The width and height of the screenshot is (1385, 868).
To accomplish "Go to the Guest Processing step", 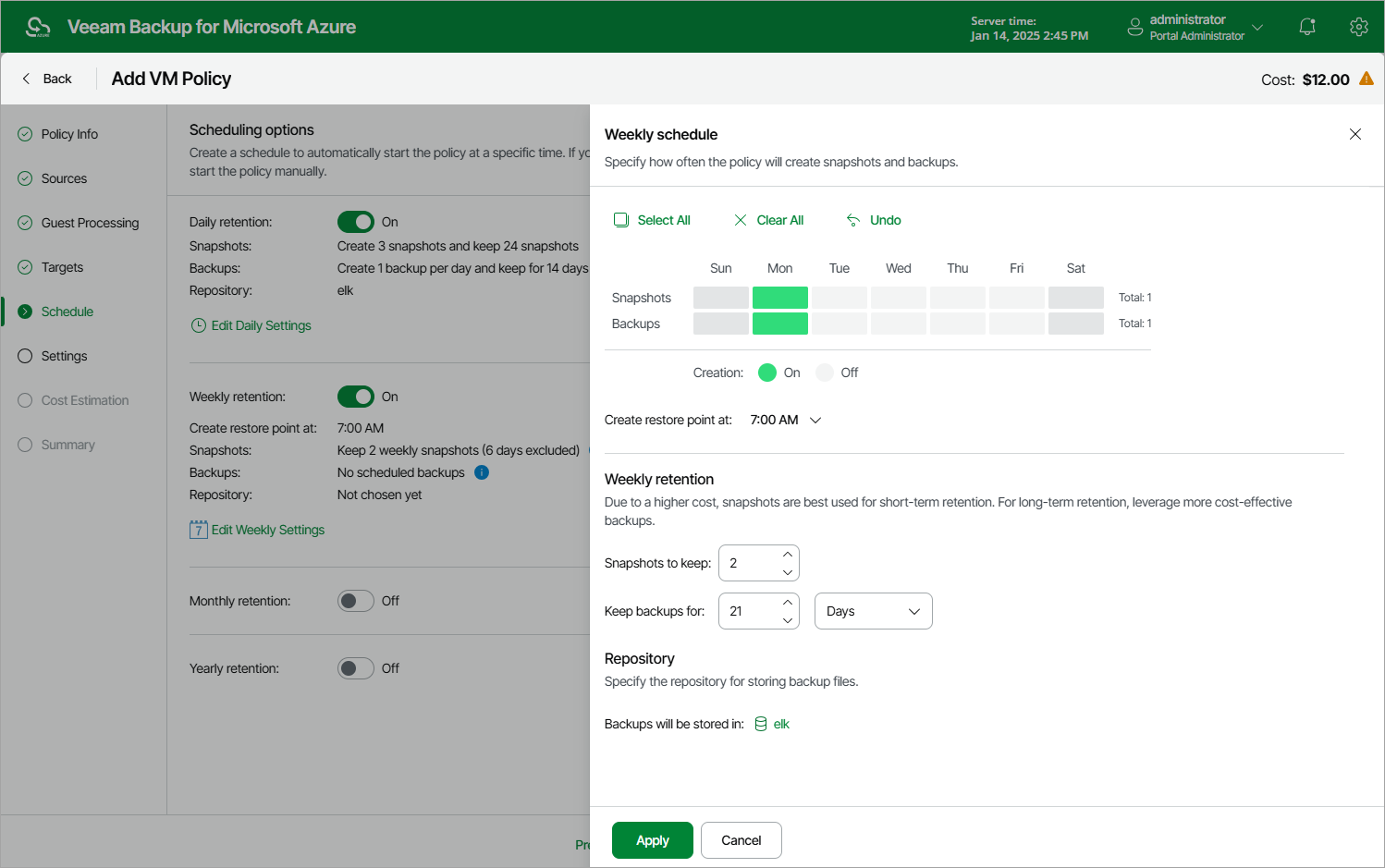I will click(x=90, y=223).
